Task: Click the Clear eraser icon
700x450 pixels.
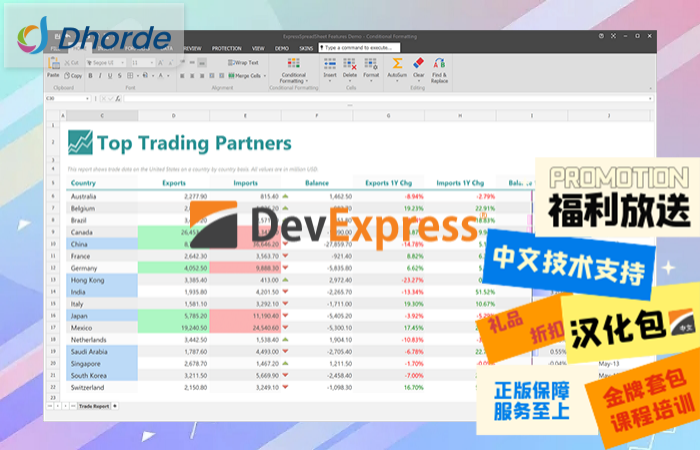Action: (418, 63)
